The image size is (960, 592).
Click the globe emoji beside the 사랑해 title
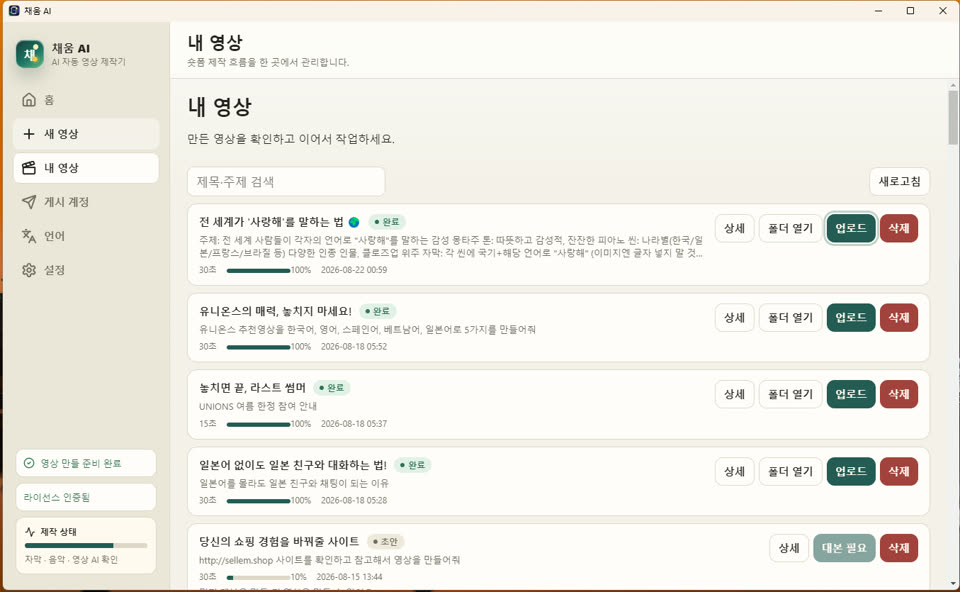(354, 222)
